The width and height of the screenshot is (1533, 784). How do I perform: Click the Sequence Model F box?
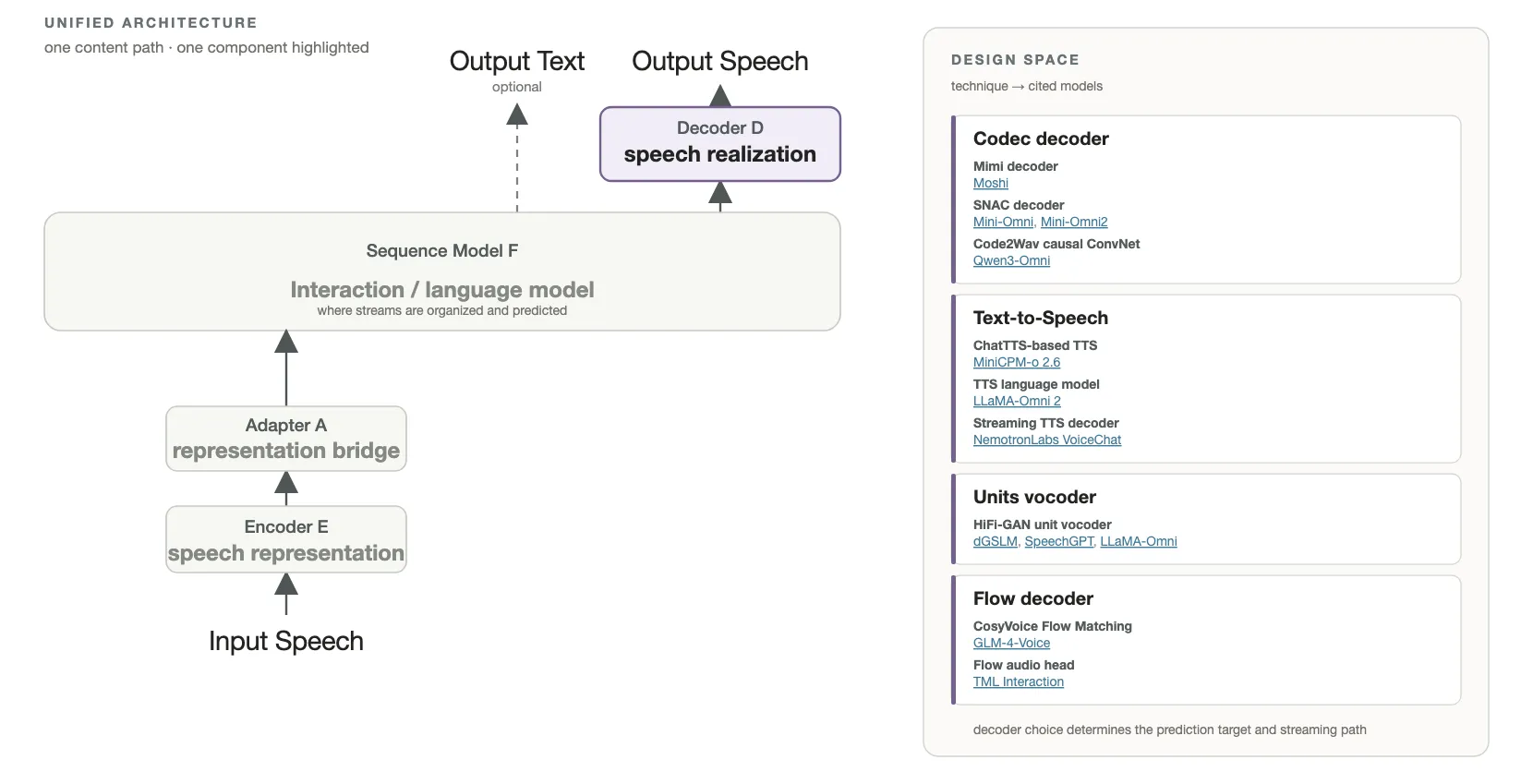(x=442, y=271)
